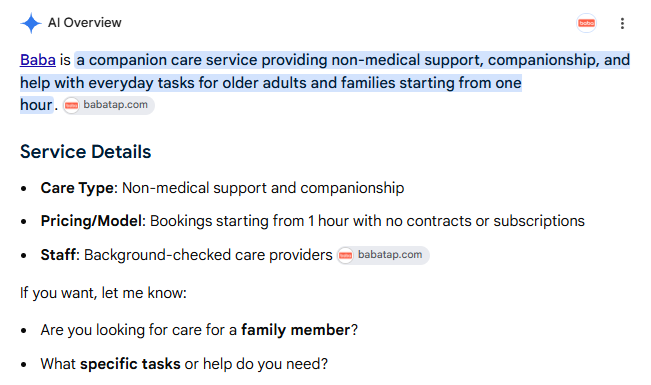Click the babatap.com source chip after 'hour'
This screenshot has height=385, width=651.
tap(109, 105)
